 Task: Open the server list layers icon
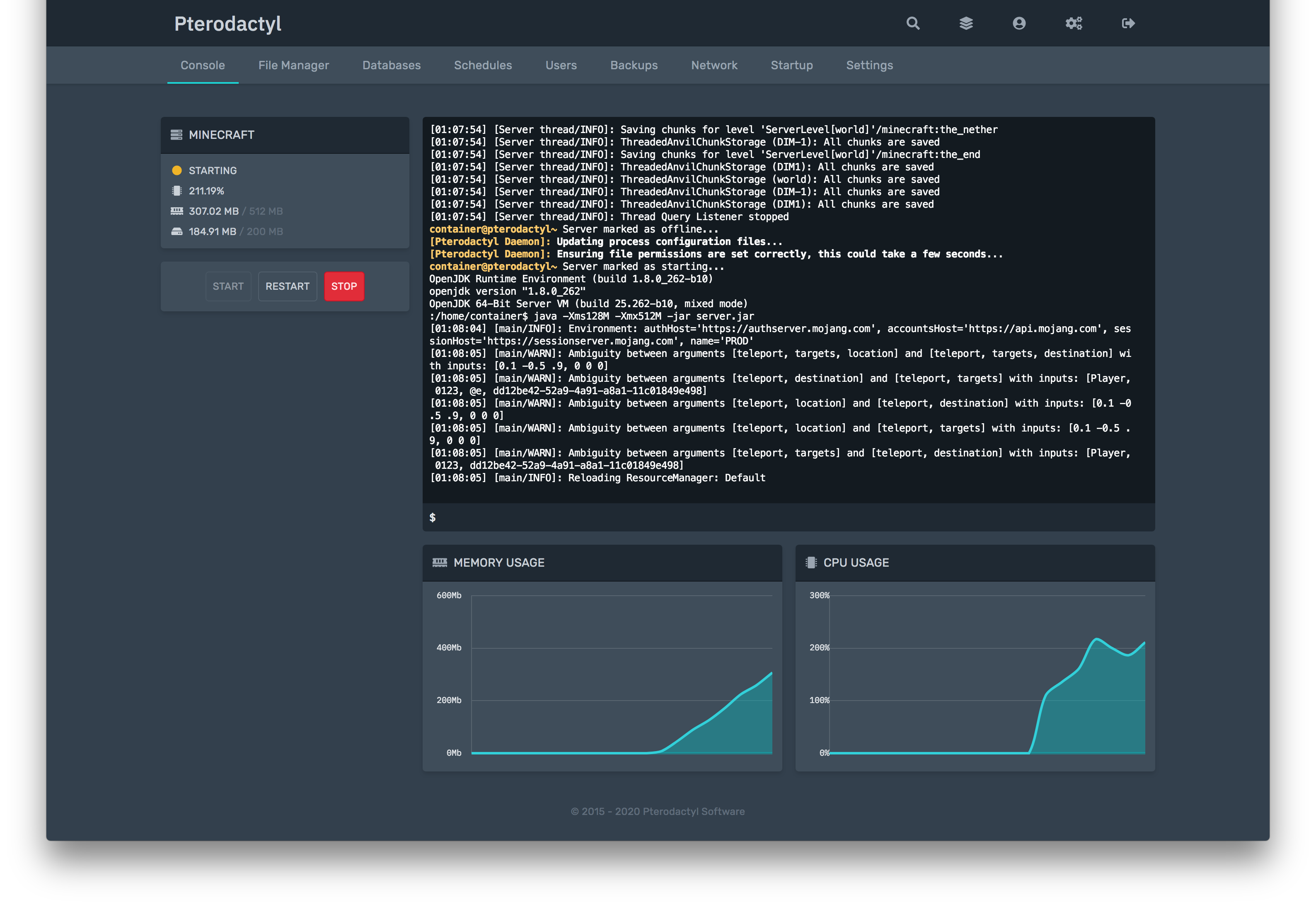(966, 23)
